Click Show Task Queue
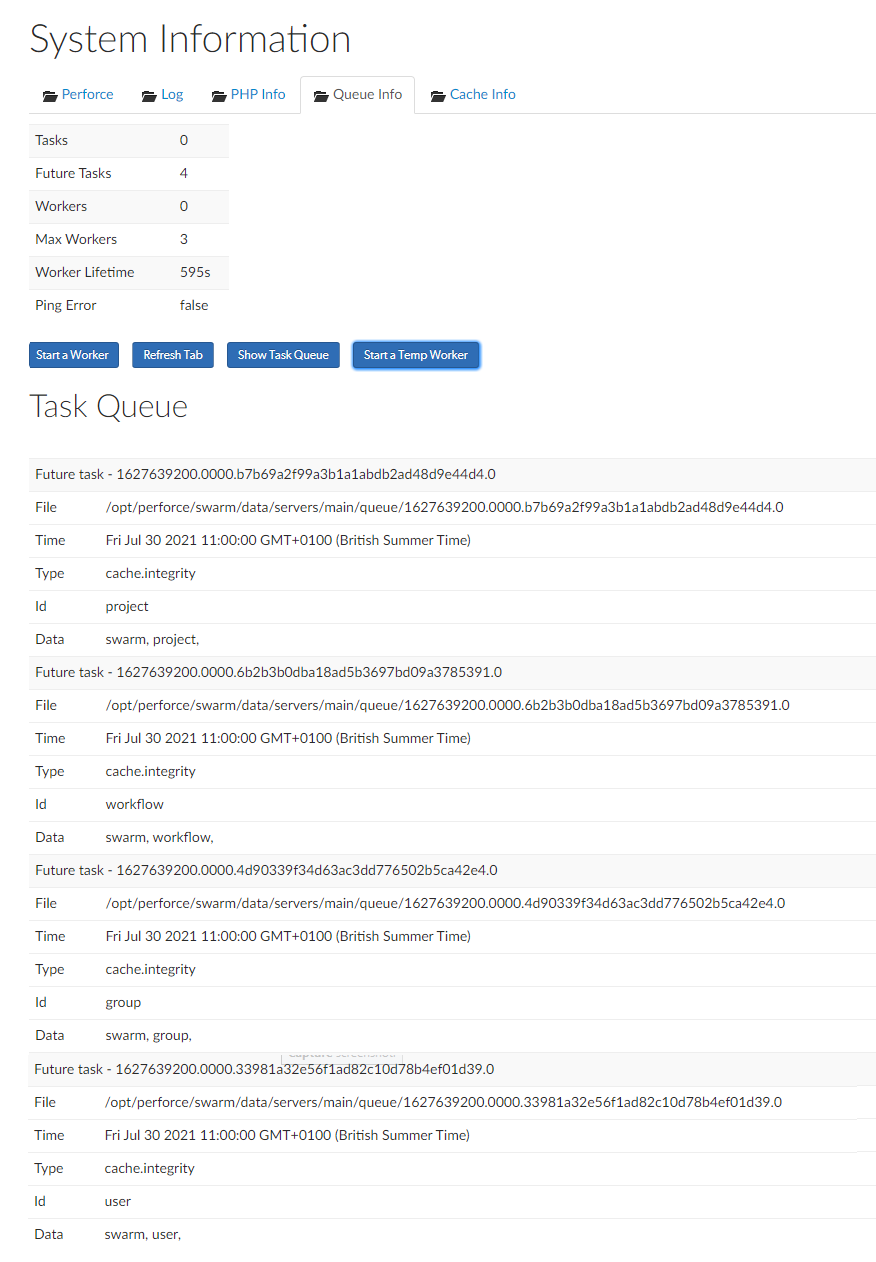Screen dimensions: 876x1262 click(283, 354)
